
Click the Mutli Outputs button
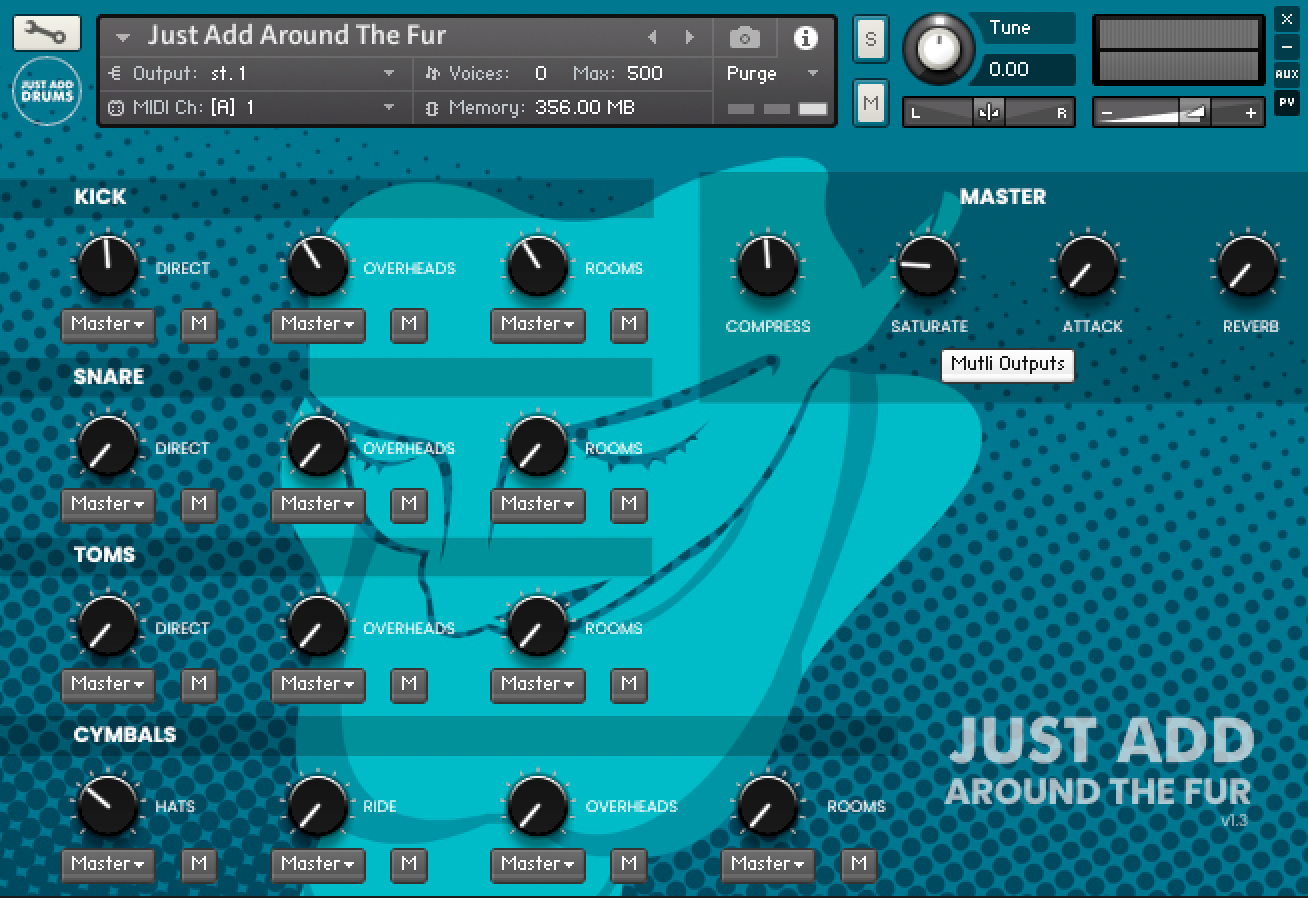(x=1007, y=364)
